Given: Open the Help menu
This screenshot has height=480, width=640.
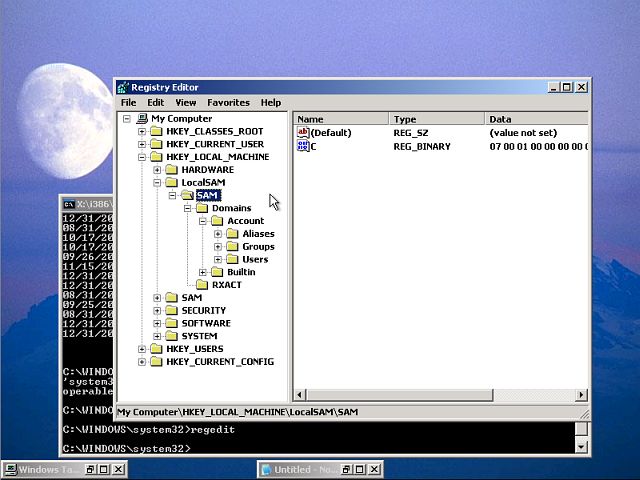Looking at the screenshot, I should [271, 102].
